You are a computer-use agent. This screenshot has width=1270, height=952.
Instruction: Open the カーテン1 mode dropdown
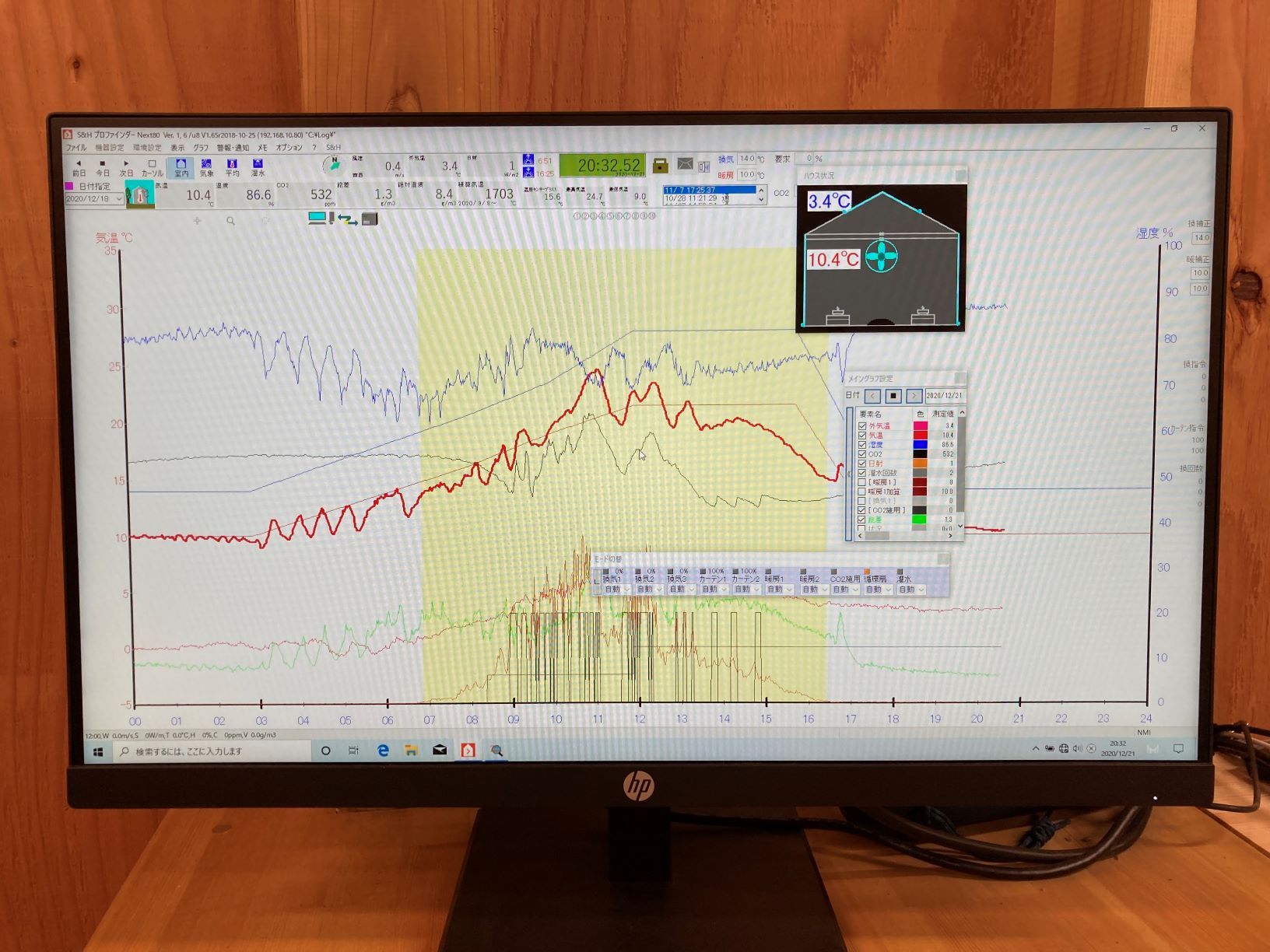(713, 590)
